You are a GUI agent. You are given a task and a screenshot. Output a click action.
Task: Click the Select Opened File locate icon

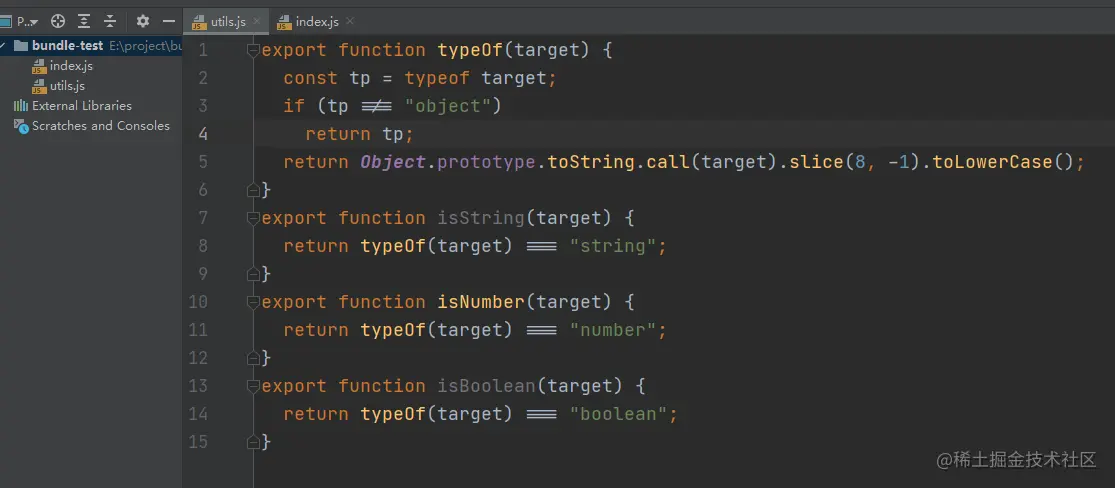[x=58, y=21]
